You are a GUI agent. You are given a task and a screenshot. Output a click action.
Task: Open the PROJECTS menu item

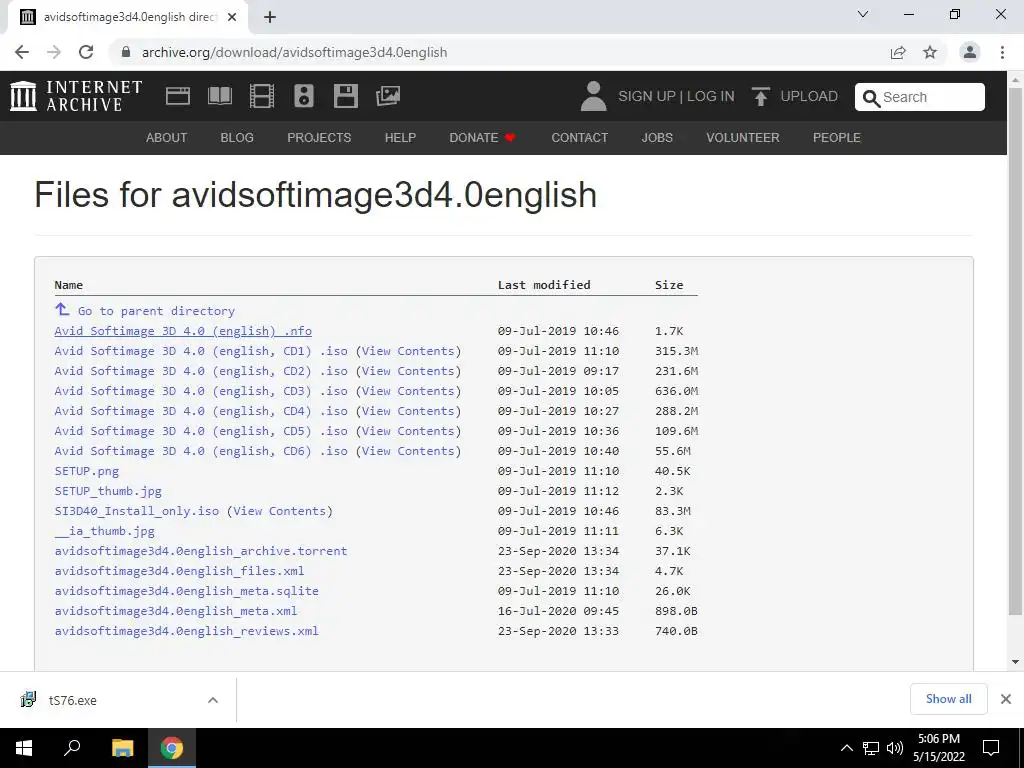click(319, 138)
